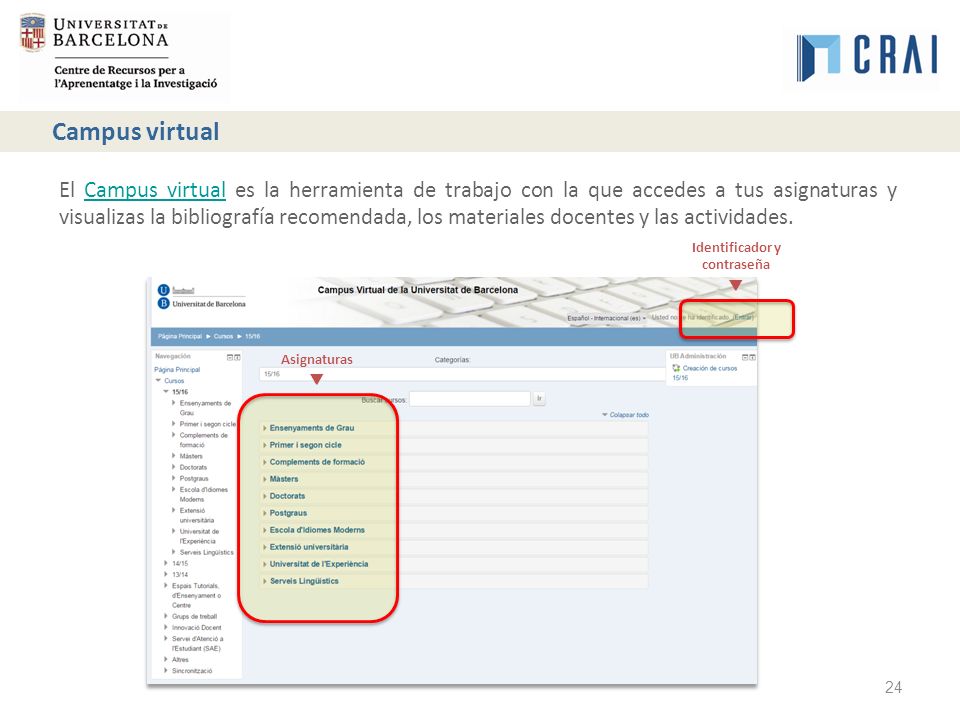Viewport: 960px width, 720px height.
Task: Open the Español - Internacional (es) language dropdown
Action: [x=606, y=318]
